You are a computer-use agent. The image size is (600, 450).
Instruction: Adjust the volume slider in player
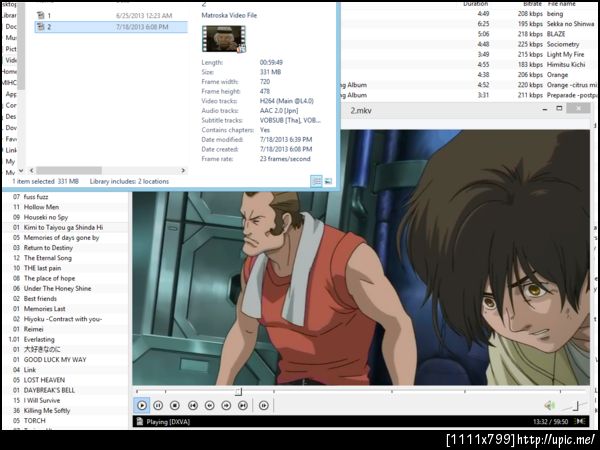575,406
